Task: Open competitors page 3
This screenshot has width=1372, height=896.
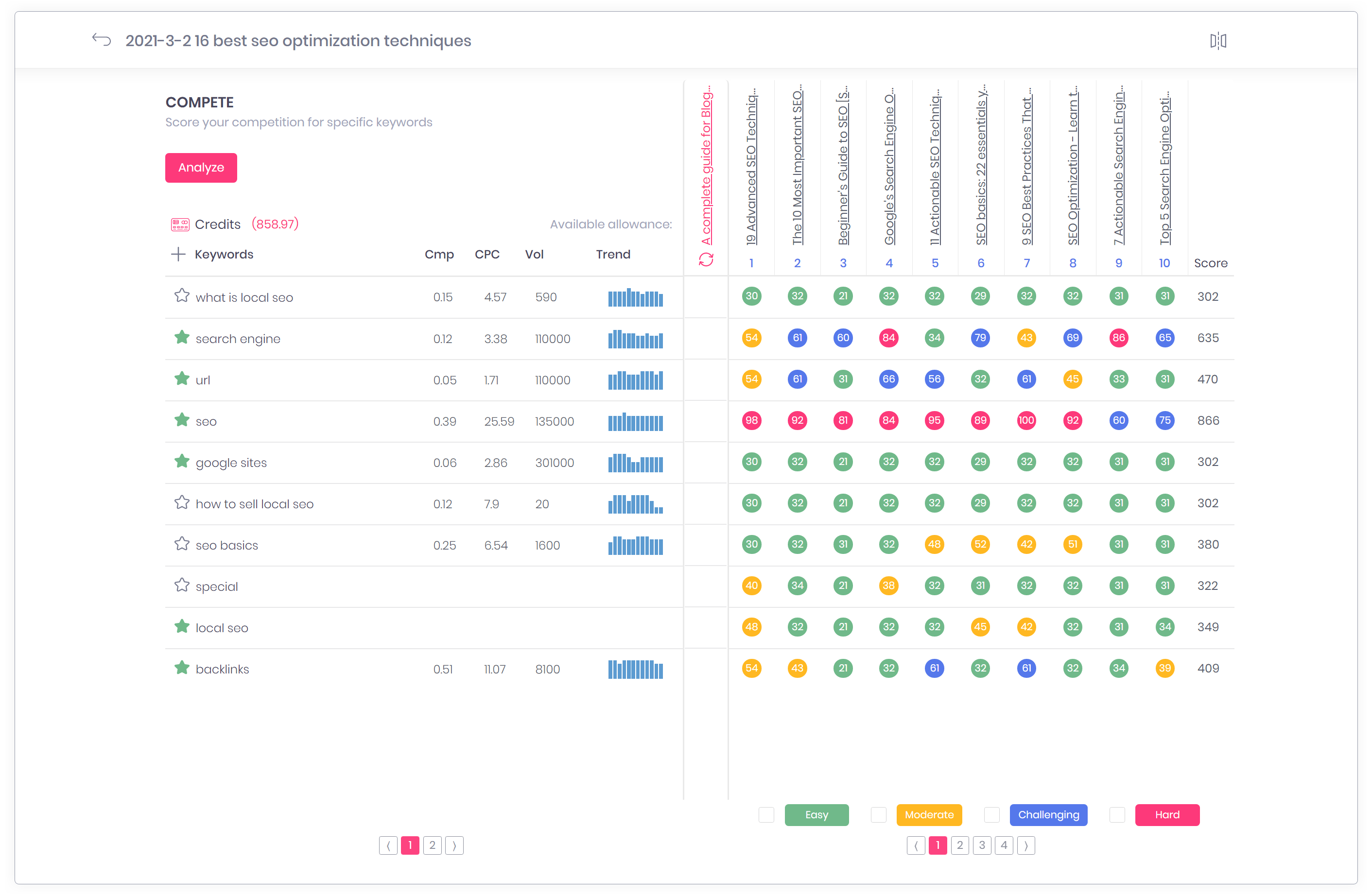Action: coord(982,845)
